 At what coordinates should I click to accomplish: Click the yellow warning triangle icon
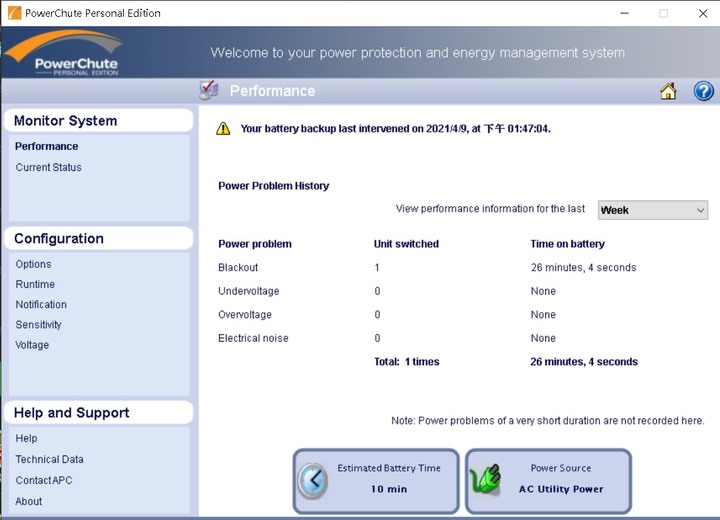point(223,129)
